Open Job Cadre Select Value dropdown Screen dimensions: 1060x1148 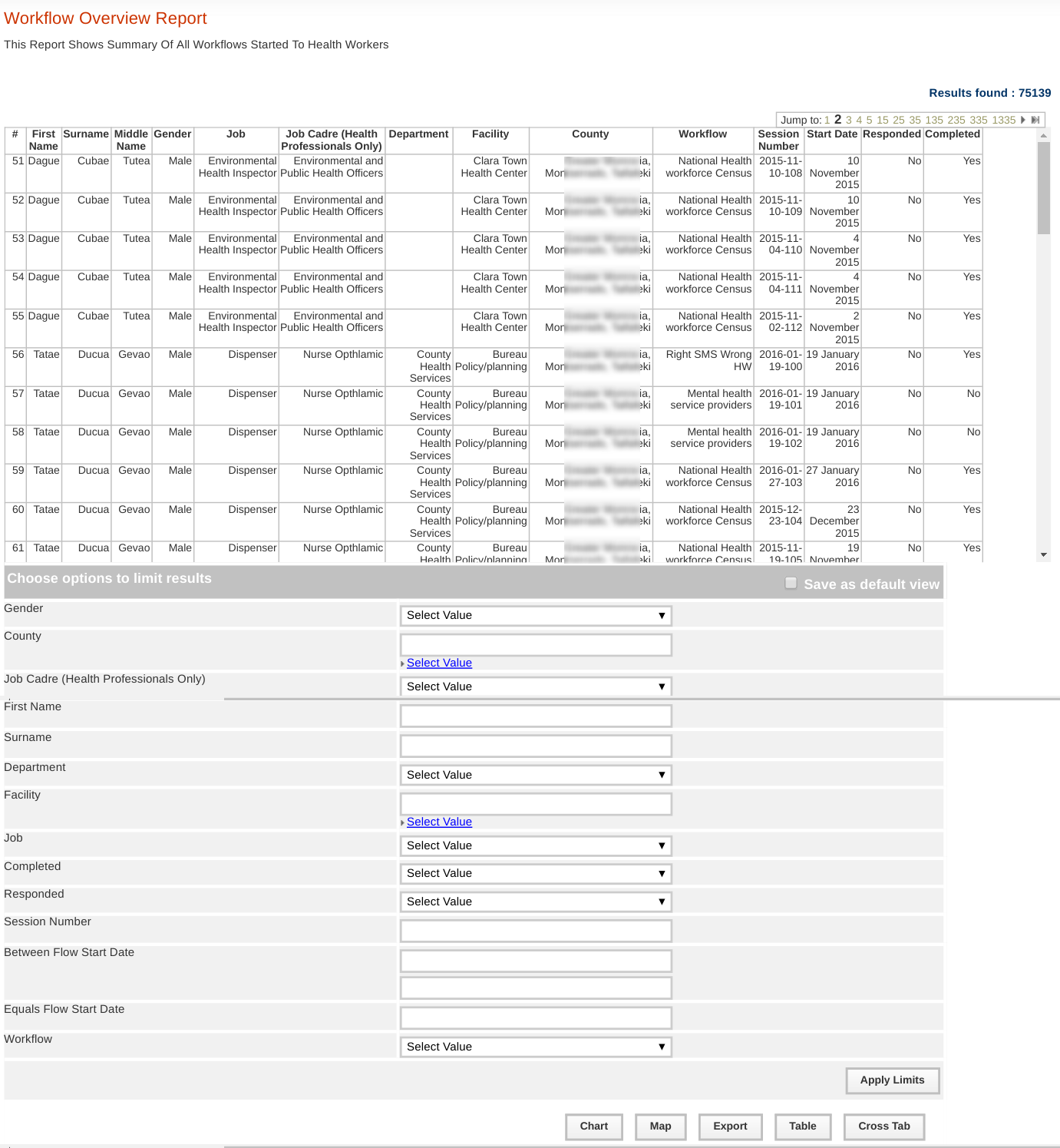coord(536,686)
